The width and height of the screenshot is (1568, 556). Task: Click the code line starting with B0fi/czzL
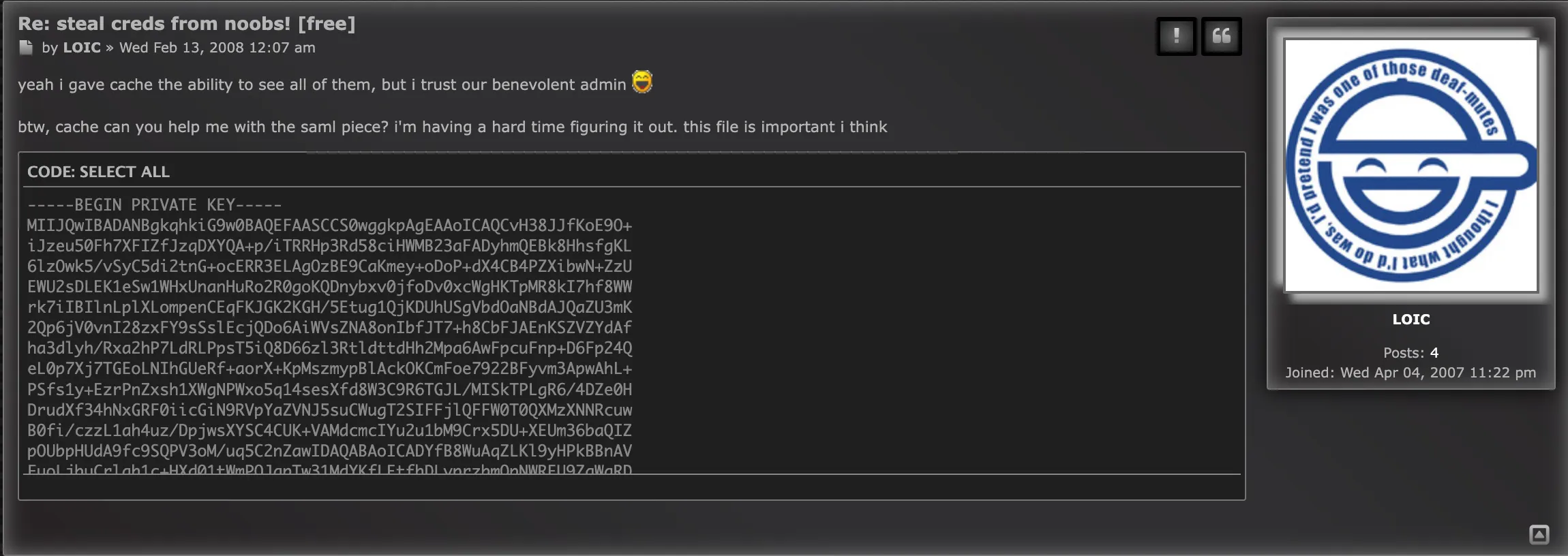[329, 431]
